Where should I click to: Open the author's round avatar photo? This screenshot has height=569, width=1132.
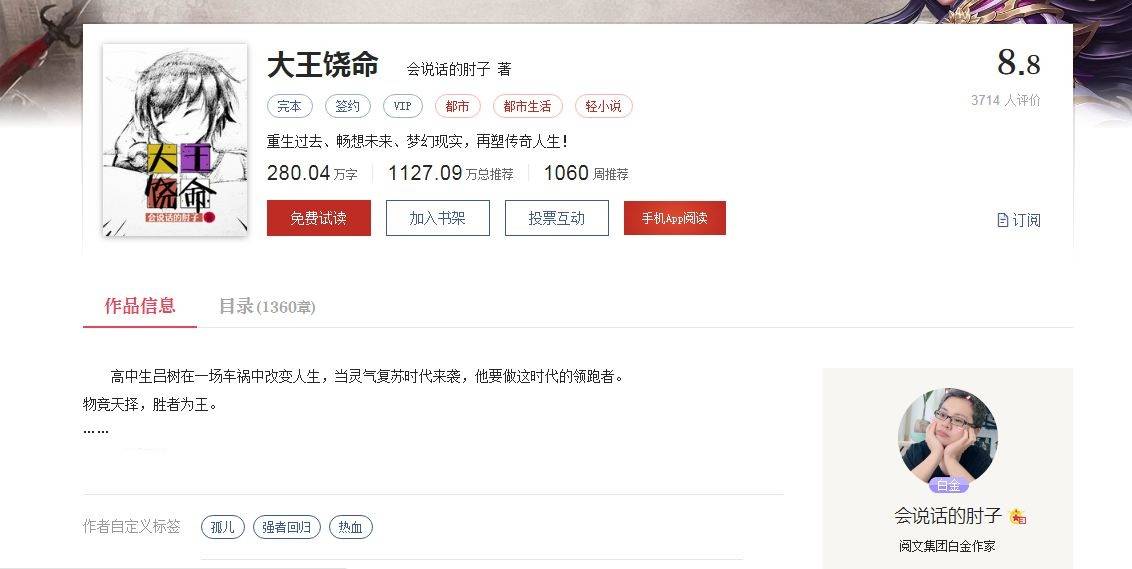(947, 438)
